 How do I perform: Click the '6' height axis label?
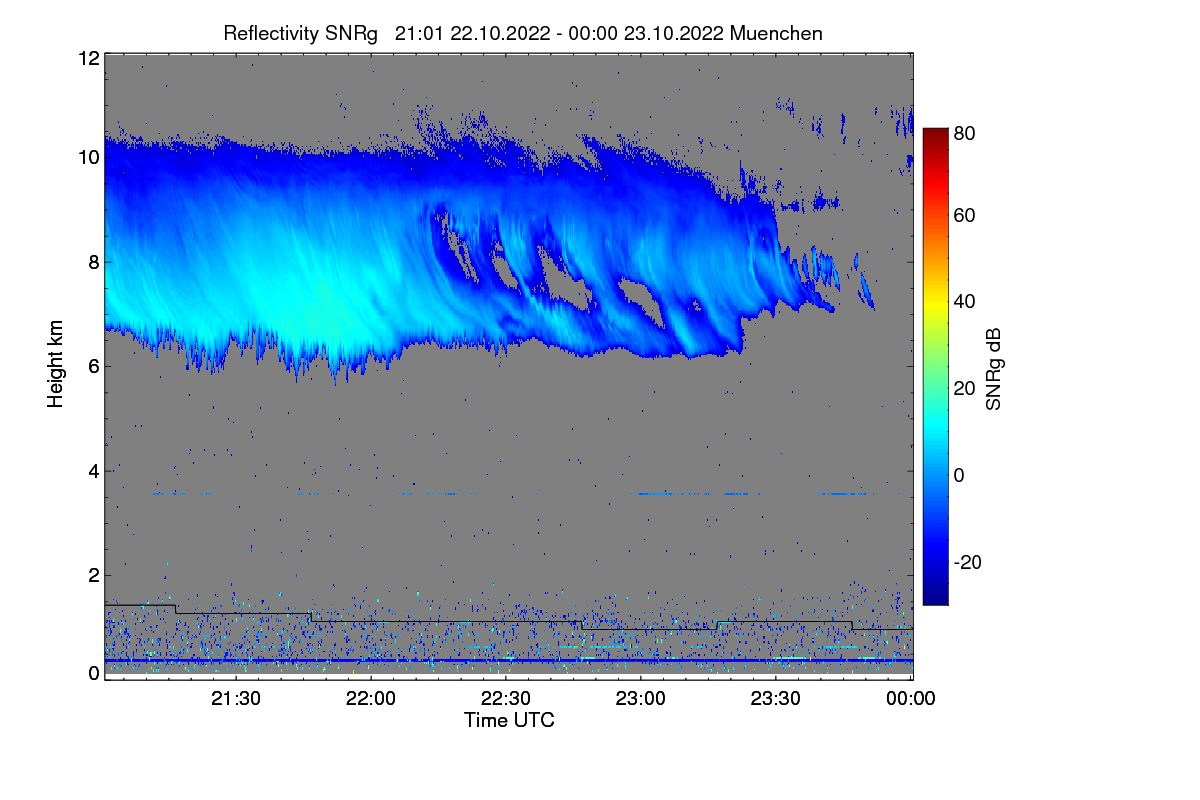click(93, 366)
